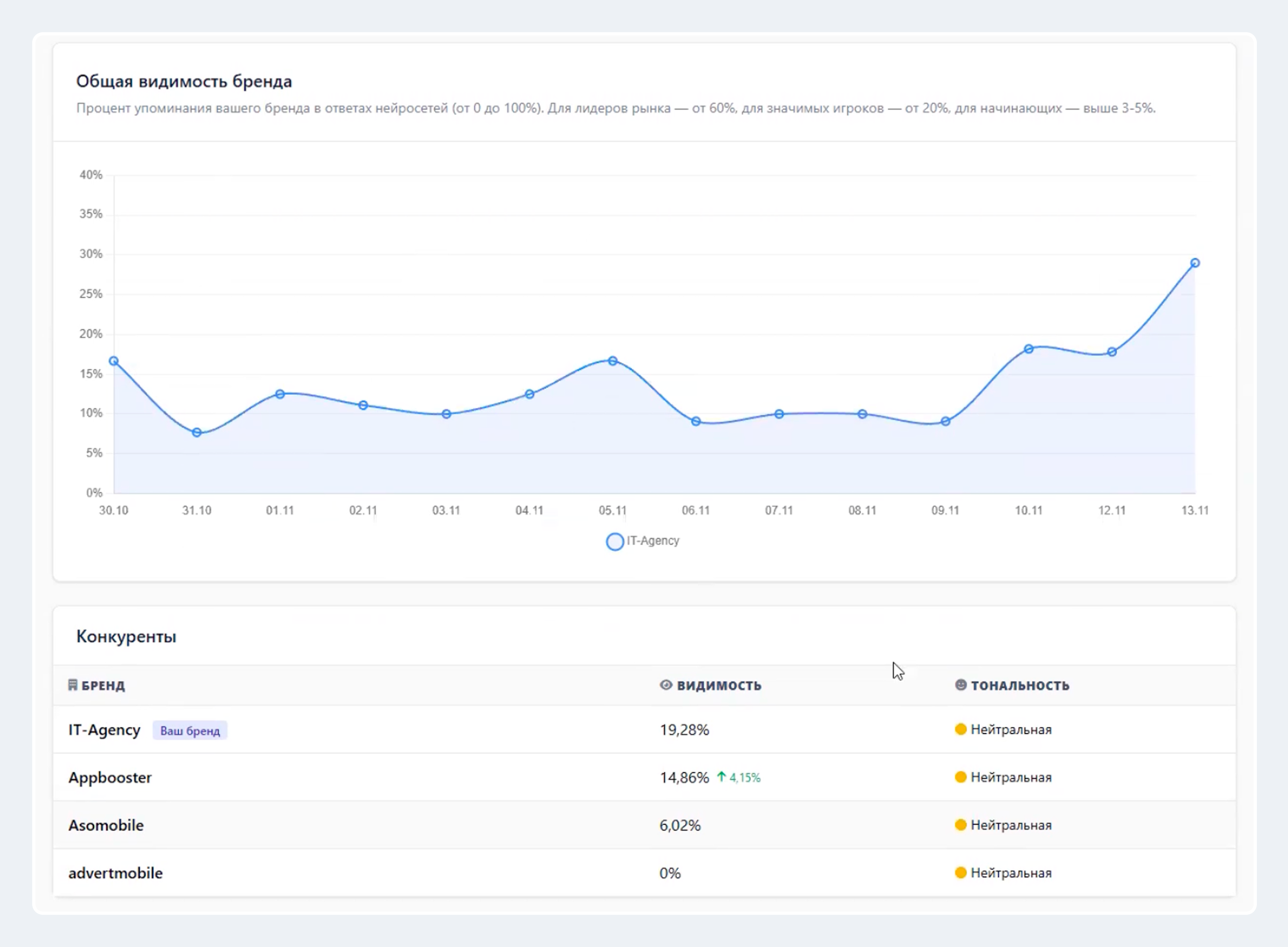The height and width of the screenshot is (947, 1288).
Task: Click the yellow tonality dot for advertmobile
Action: 961,872
